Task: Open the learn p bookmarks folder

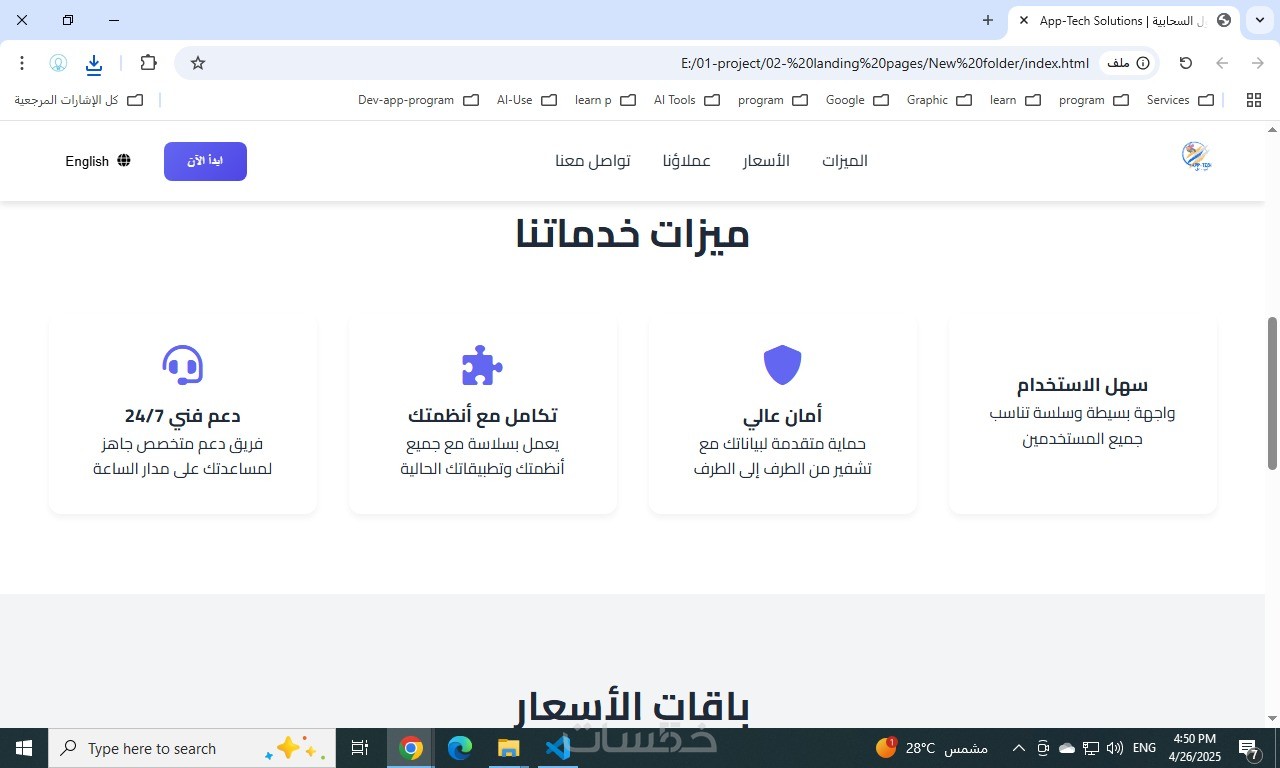Action: pyautogui.click(x=605, y=100)
